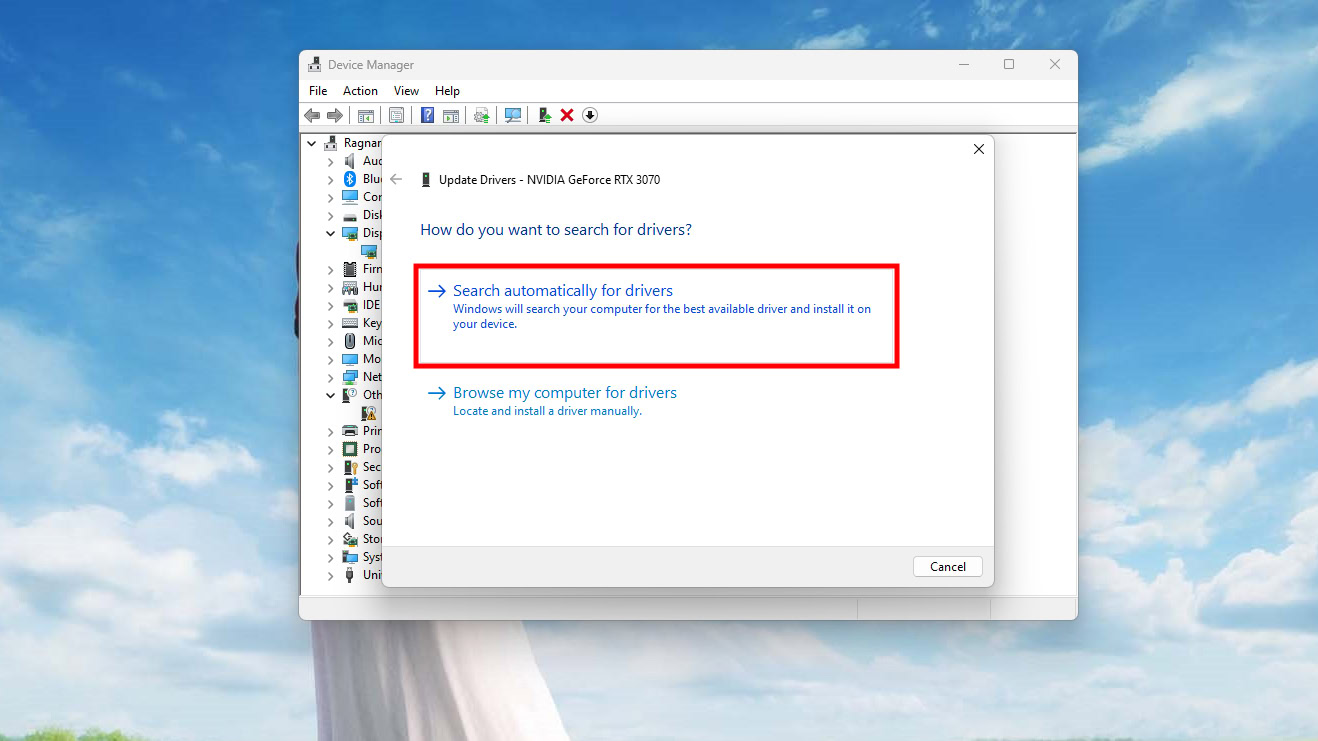This screenshot has width=1318, height=741.
Task: Click the Scan for hardware changes icon
Action: [513, 115]
